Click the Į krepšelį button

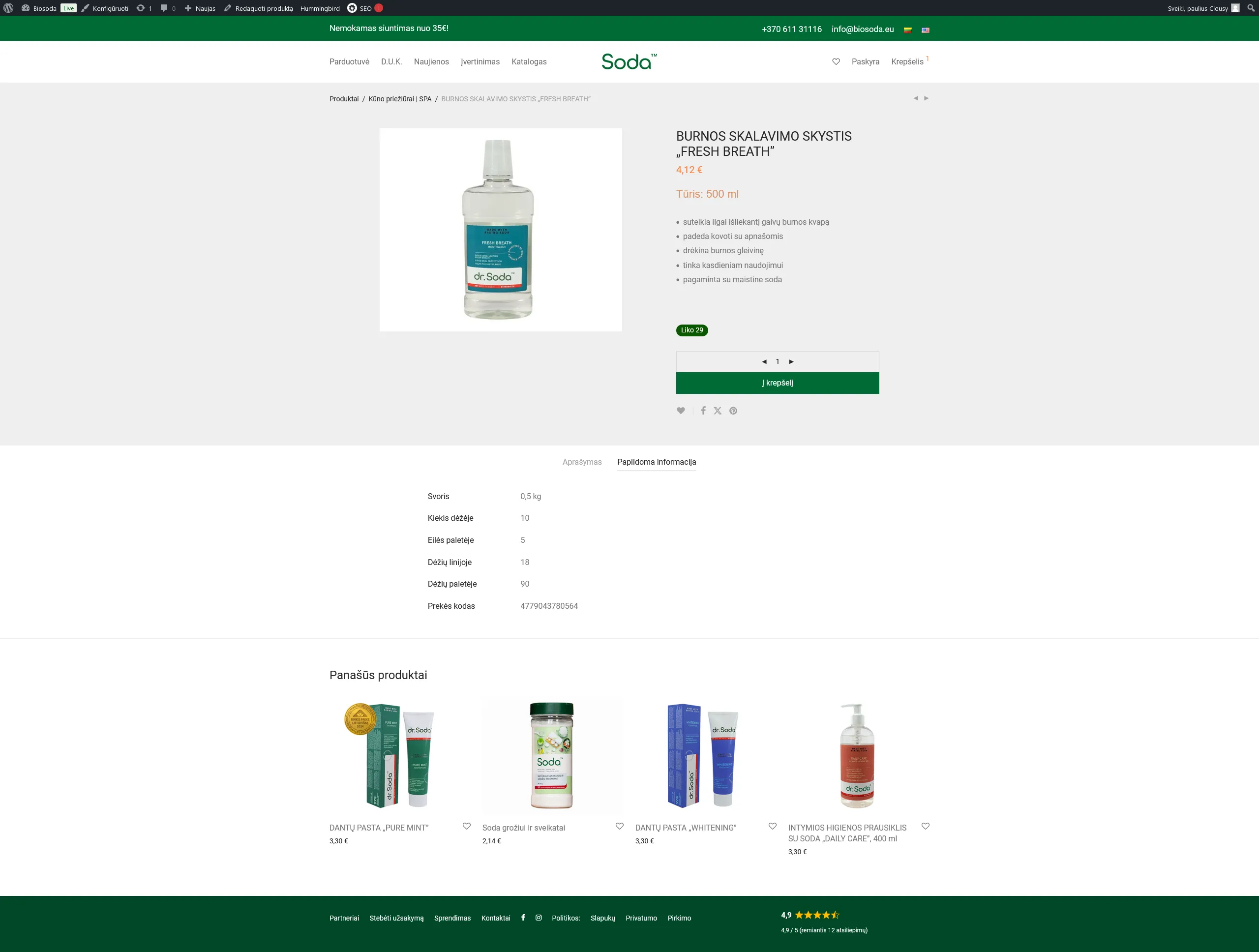777,383
